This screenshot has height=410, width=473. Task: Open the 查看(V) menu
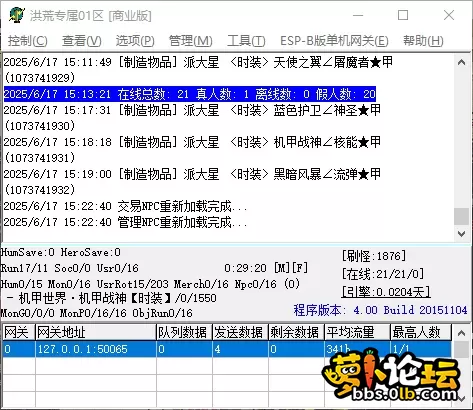click(x=82, y=41)
